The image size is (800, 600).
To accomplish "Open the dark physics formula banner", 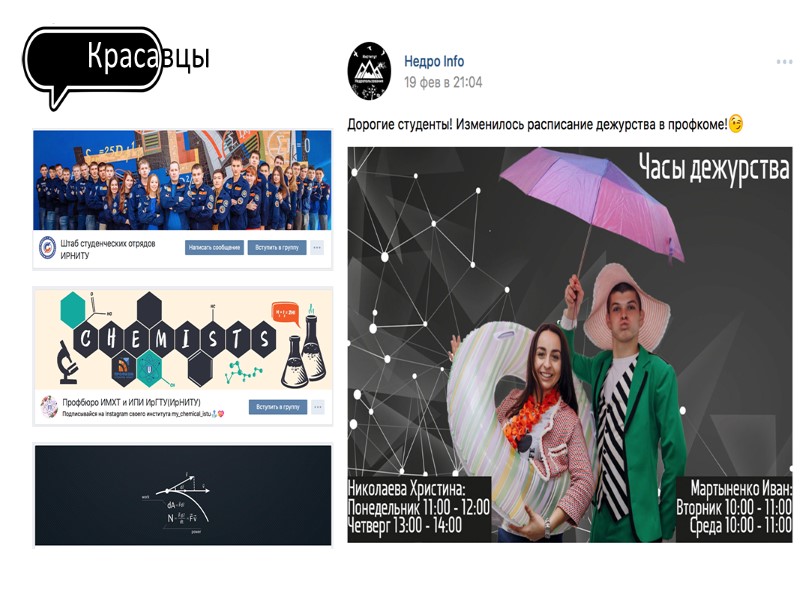I will 183,495.
